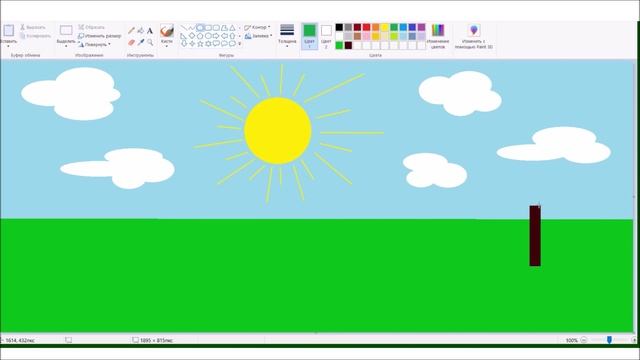Click Resize (Изменить размер) button
Image resolution: width=640 pixels, height=360 pixels.
100,36
